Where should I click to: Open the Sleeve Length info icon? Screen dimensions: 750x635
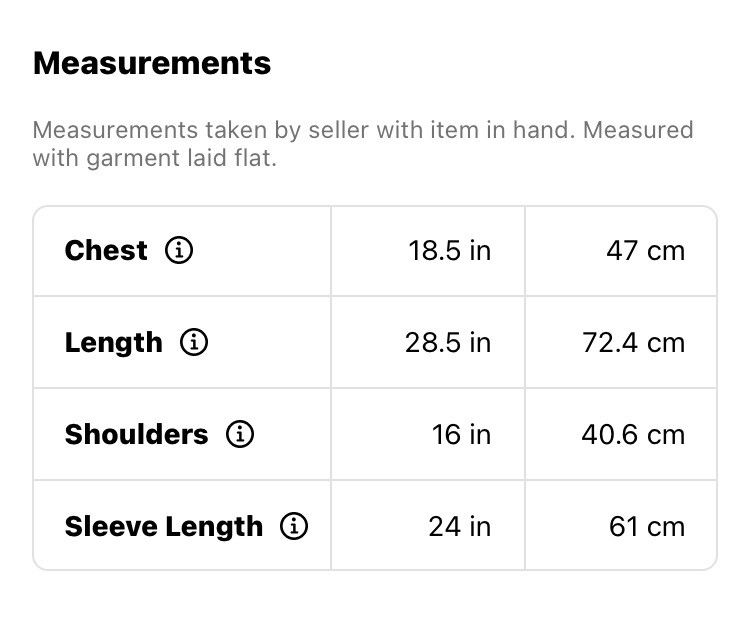[294, 526]
